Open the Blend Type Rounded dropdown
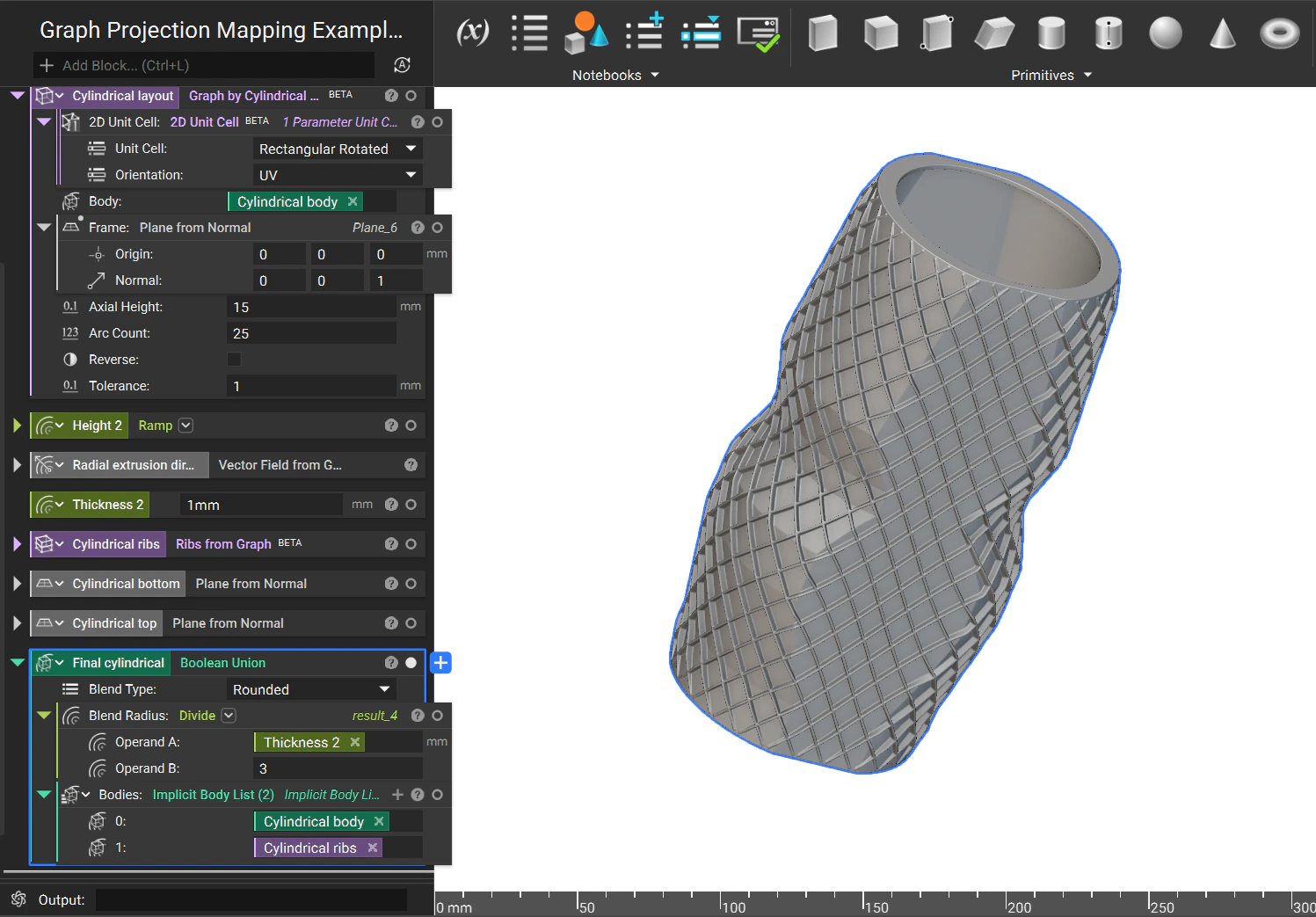Image resolution: width=1316 pixels, height=917 pixels. (x=311, y=689)
